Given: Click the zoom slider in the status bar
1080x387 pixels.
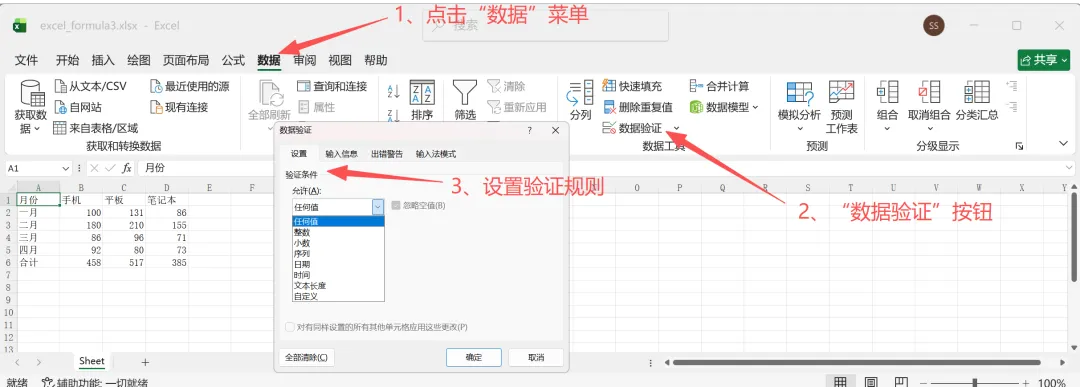Looking at the screenshot, I should coord(975,383).
